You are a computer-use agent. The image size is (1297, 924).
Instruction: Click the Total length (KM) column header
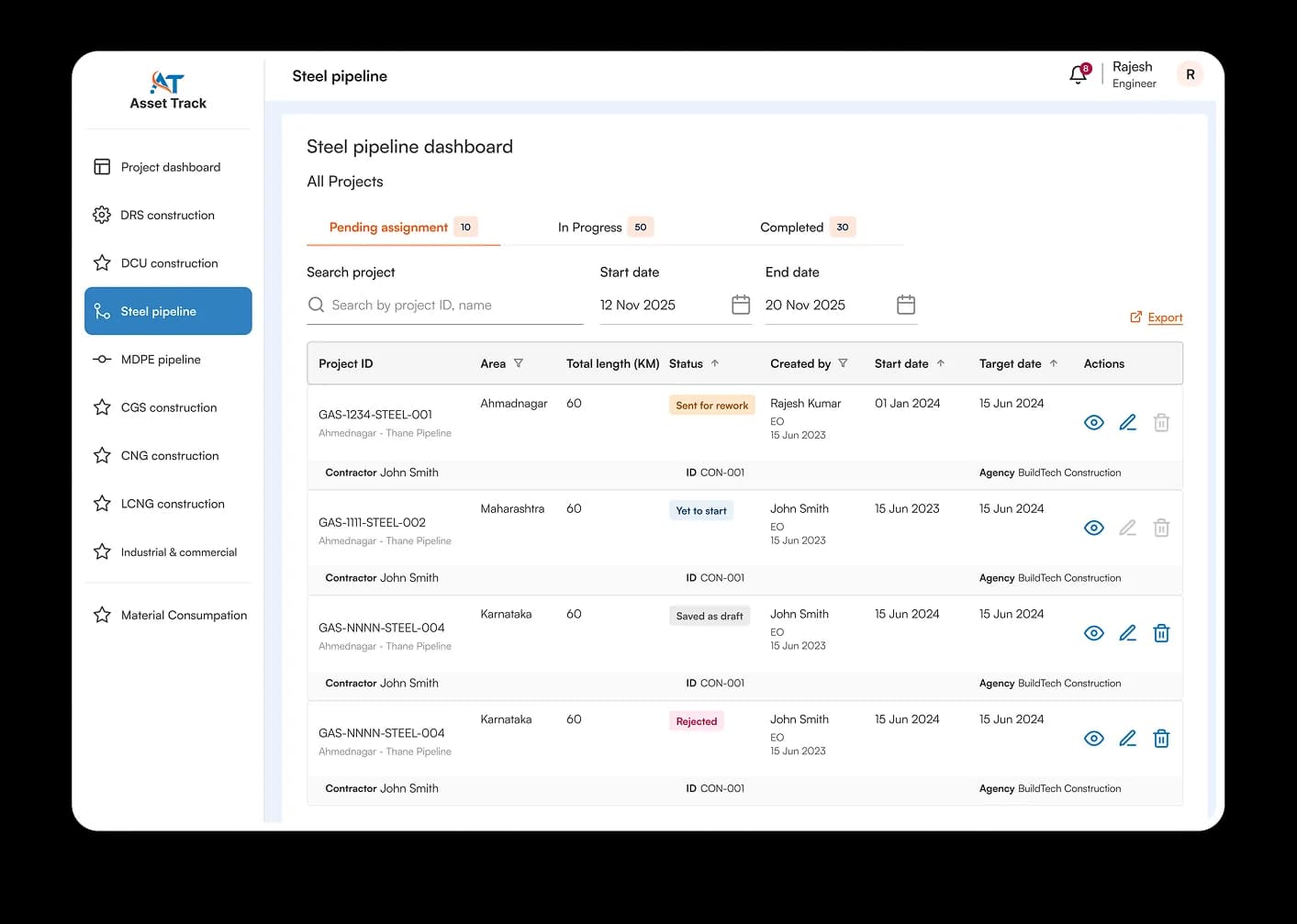(613, 363)
